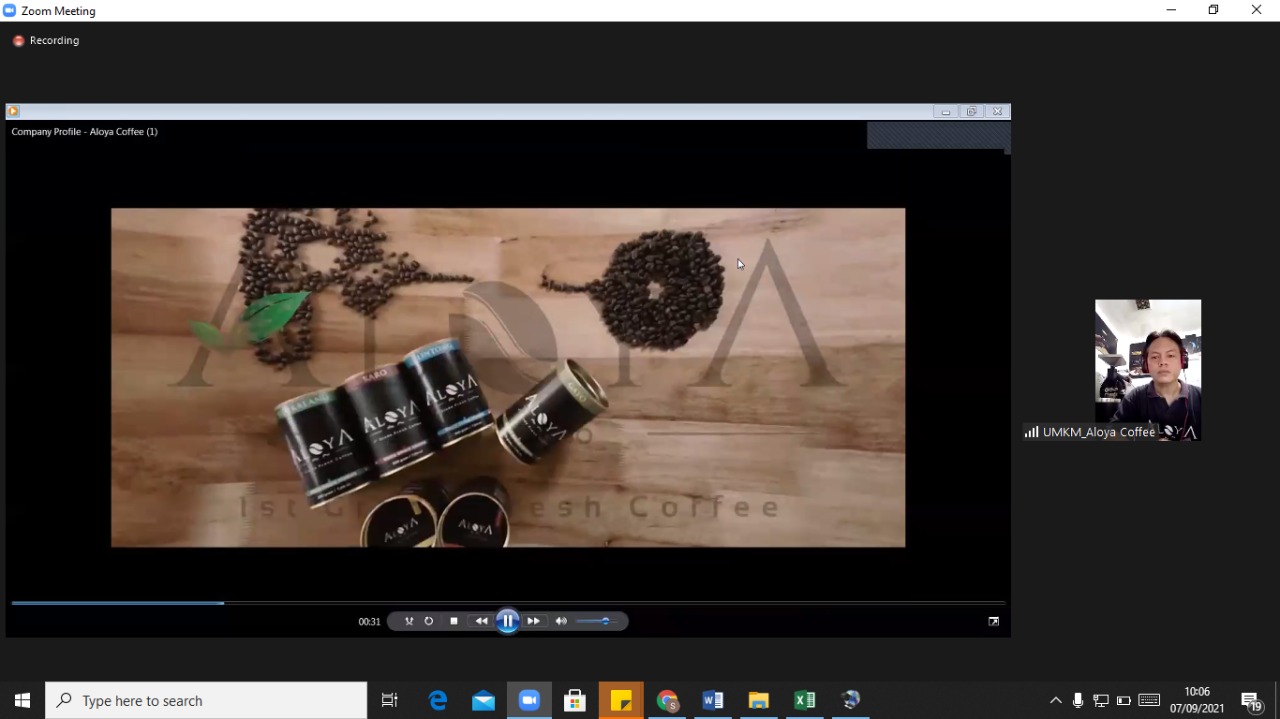
Task: Click the Zoom taskbar icon
Action: [529, 701]
